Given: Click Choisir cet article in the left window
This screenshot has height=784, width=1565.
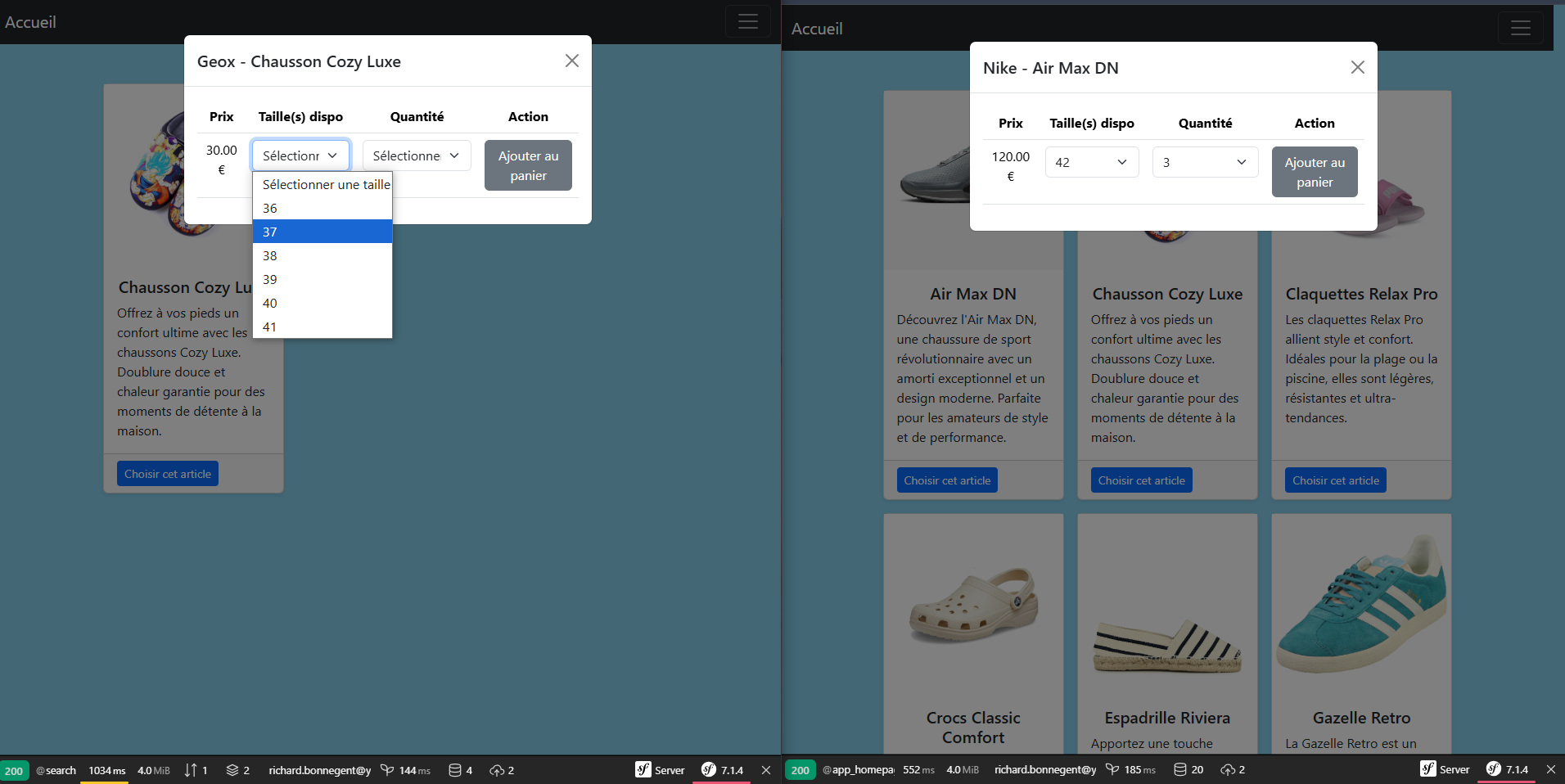Looking at the screenshot, I should (168, 474).
